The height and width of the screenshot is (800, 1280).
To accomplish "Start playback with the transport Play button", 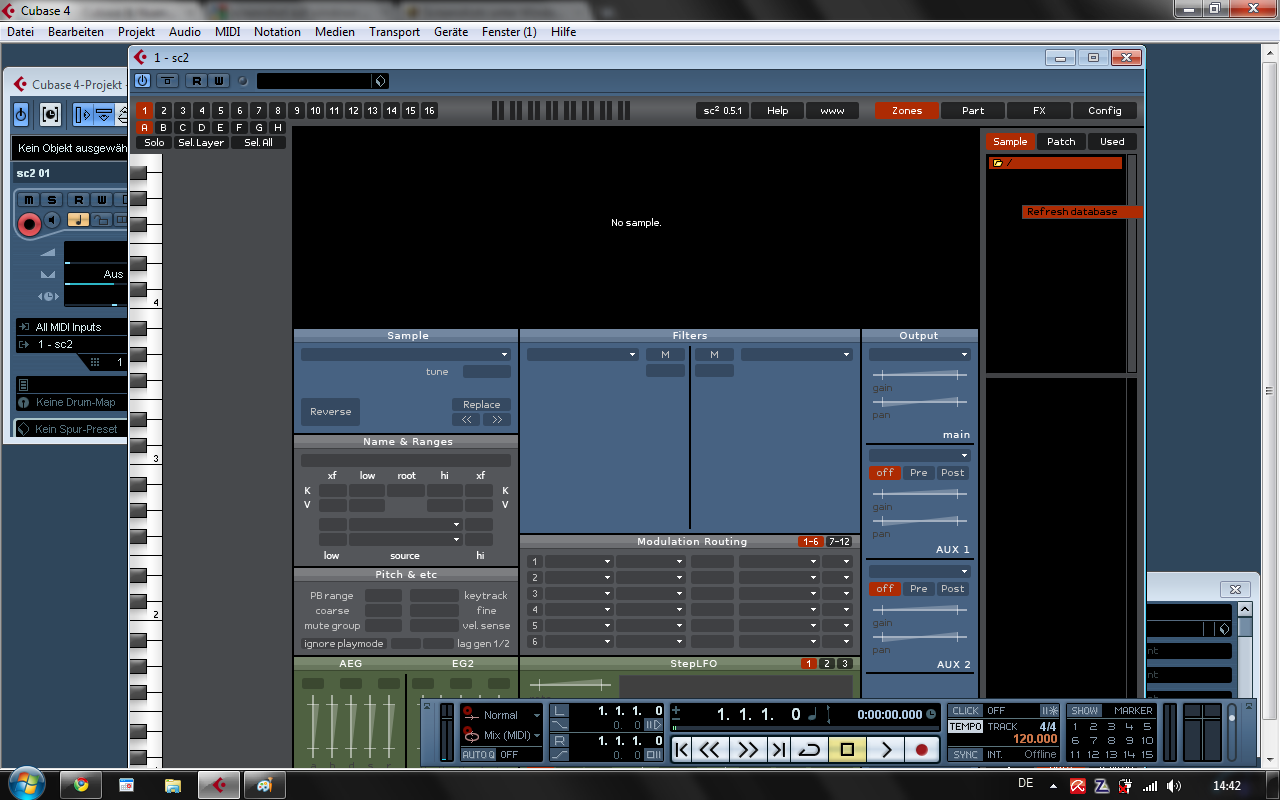I will (886, 749).
